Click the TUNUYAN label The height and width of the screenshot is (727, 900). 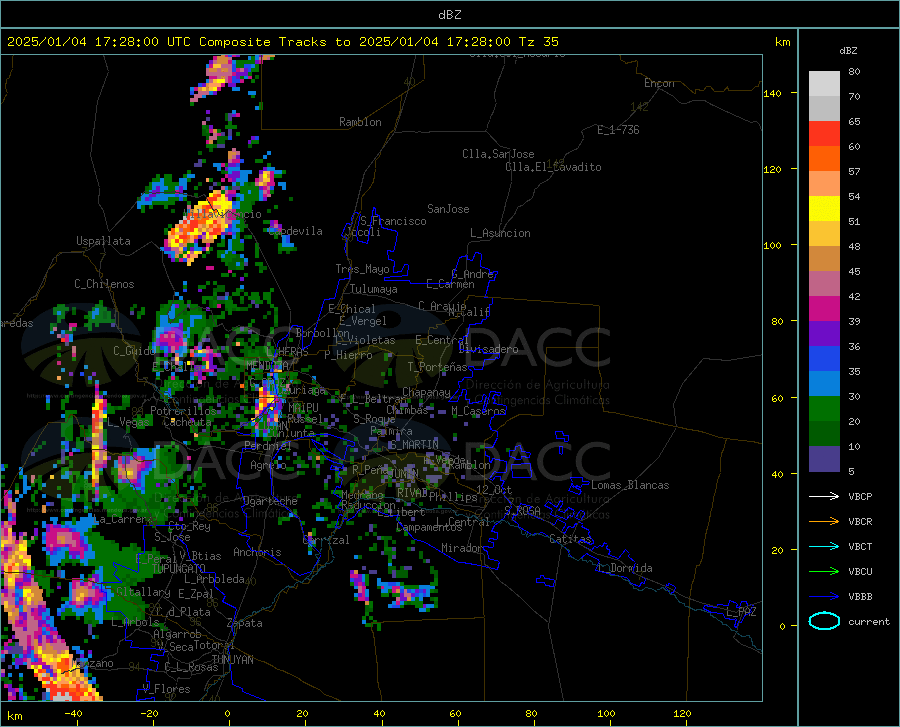(232, 660)
